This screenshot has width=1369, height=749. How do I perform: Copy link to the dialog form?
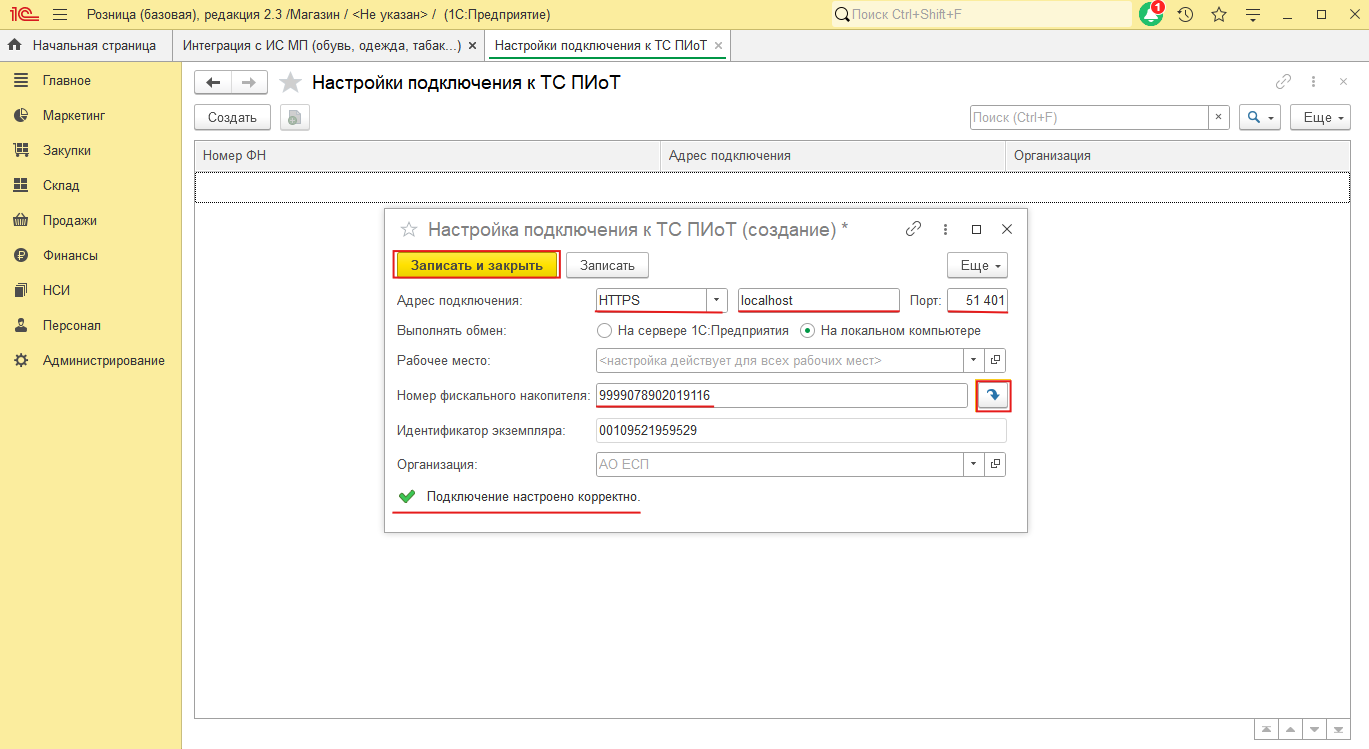(x=913, y=229)
